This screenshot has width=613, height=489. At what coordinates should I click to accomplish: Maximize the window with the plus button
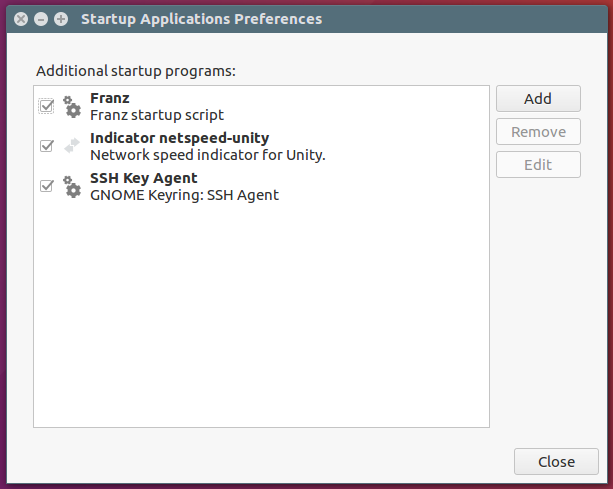pyautogui.click(x=61, y=19)
